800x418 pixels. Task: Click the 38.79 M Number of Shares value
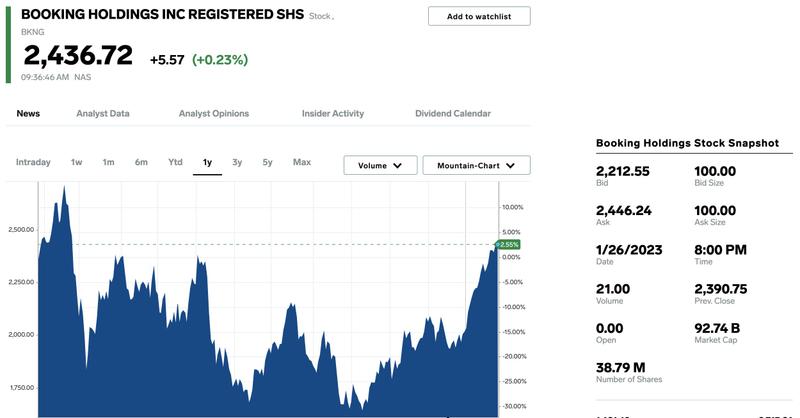[620, 368]
